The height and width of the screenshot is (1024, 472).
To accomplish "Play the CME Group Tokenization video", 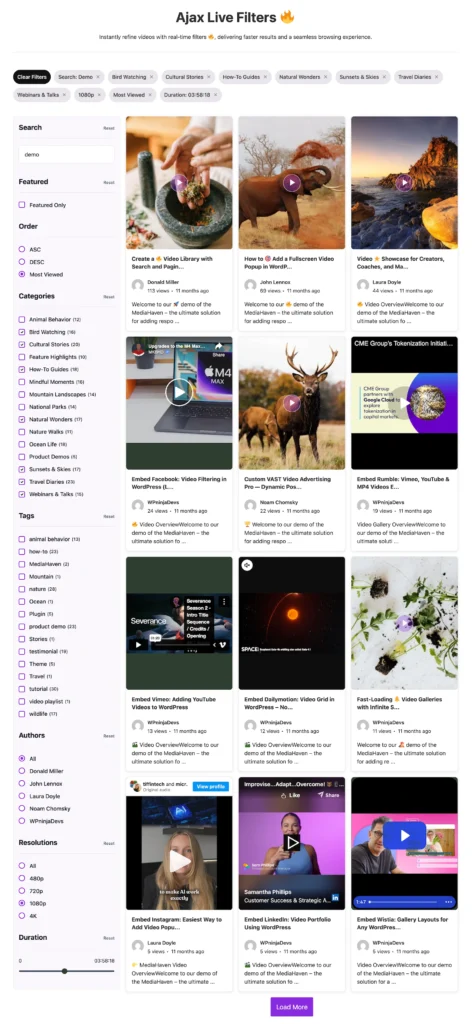I will [404, 403].
